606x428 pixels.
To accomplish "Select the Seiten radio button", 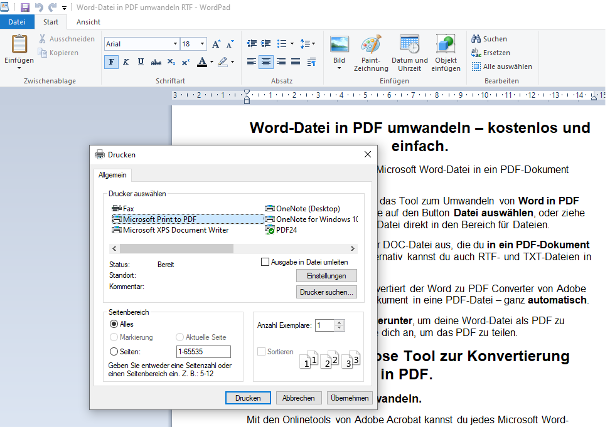I will click(113, 351).
